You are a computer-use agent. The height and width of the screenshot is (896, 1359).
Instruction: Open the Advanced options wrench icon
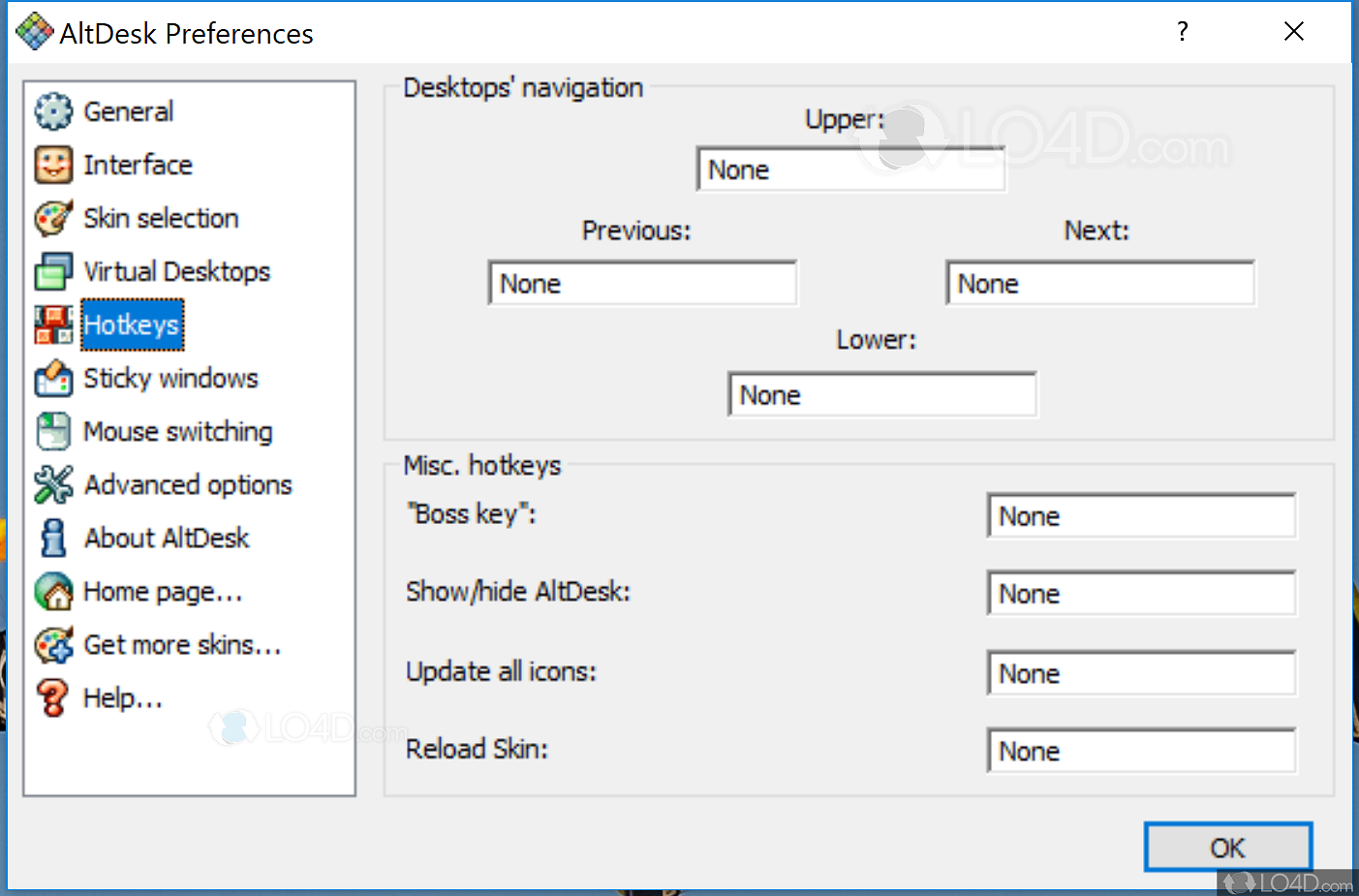(53, 484)
